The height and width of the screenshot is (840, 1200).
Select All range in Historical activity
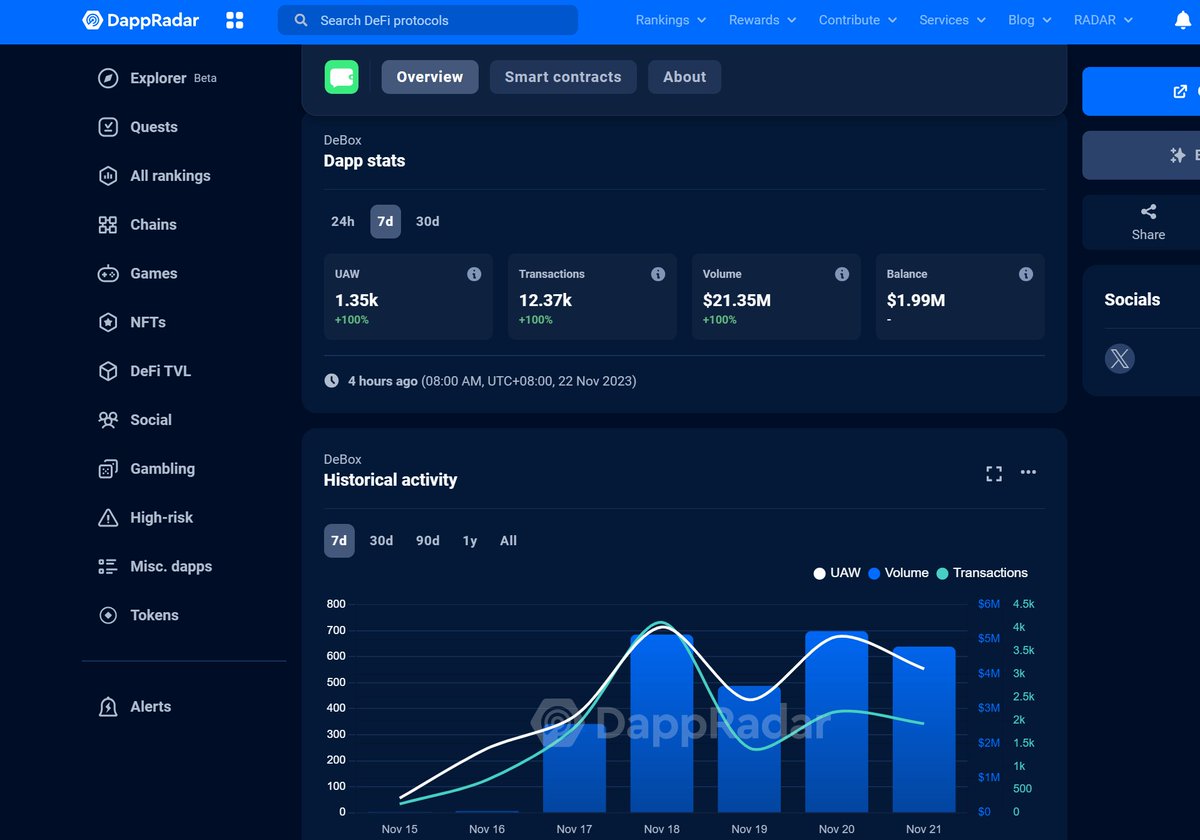point(508,541)
